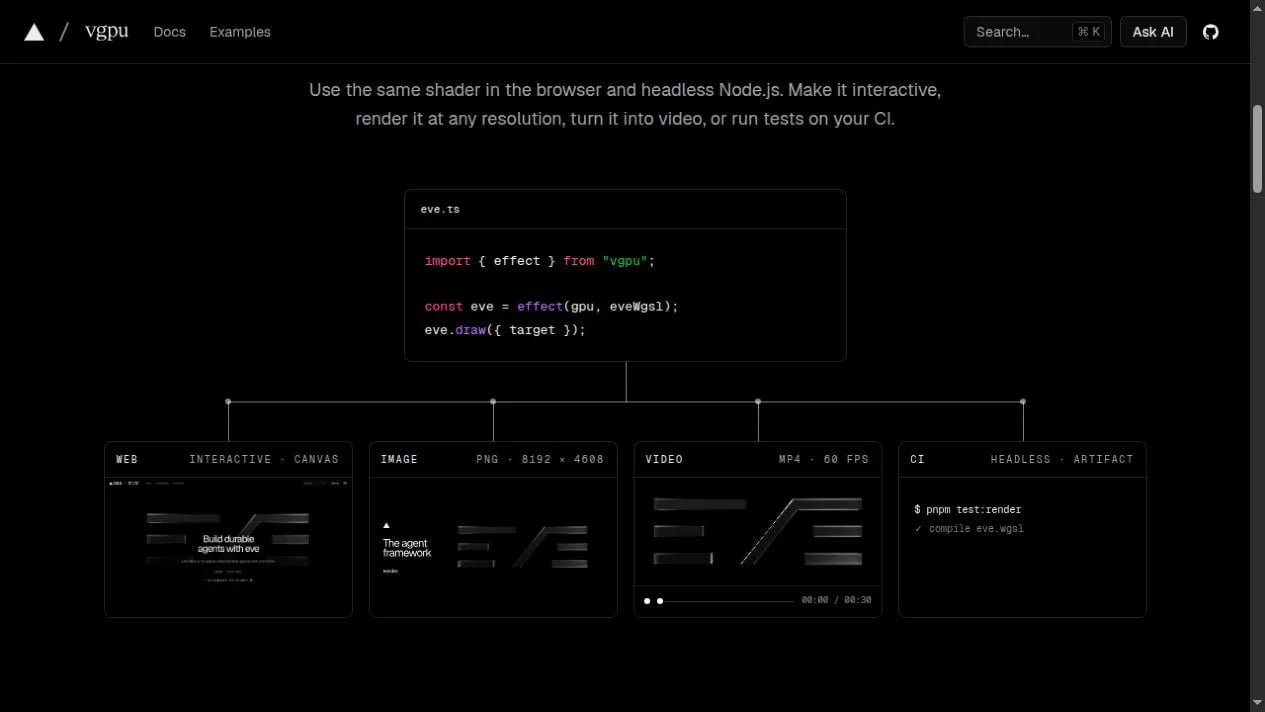The image size is (1265, 712).
Task: Click the Build durable agents heading in web preview
Action: pos(228,544)
